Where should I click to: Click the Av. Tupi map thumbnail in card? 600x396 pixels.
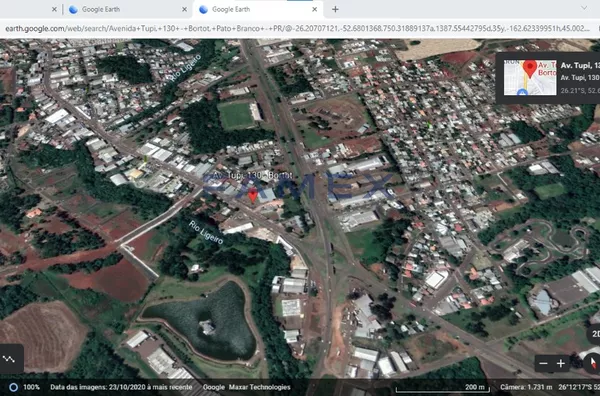pos(530,78)
